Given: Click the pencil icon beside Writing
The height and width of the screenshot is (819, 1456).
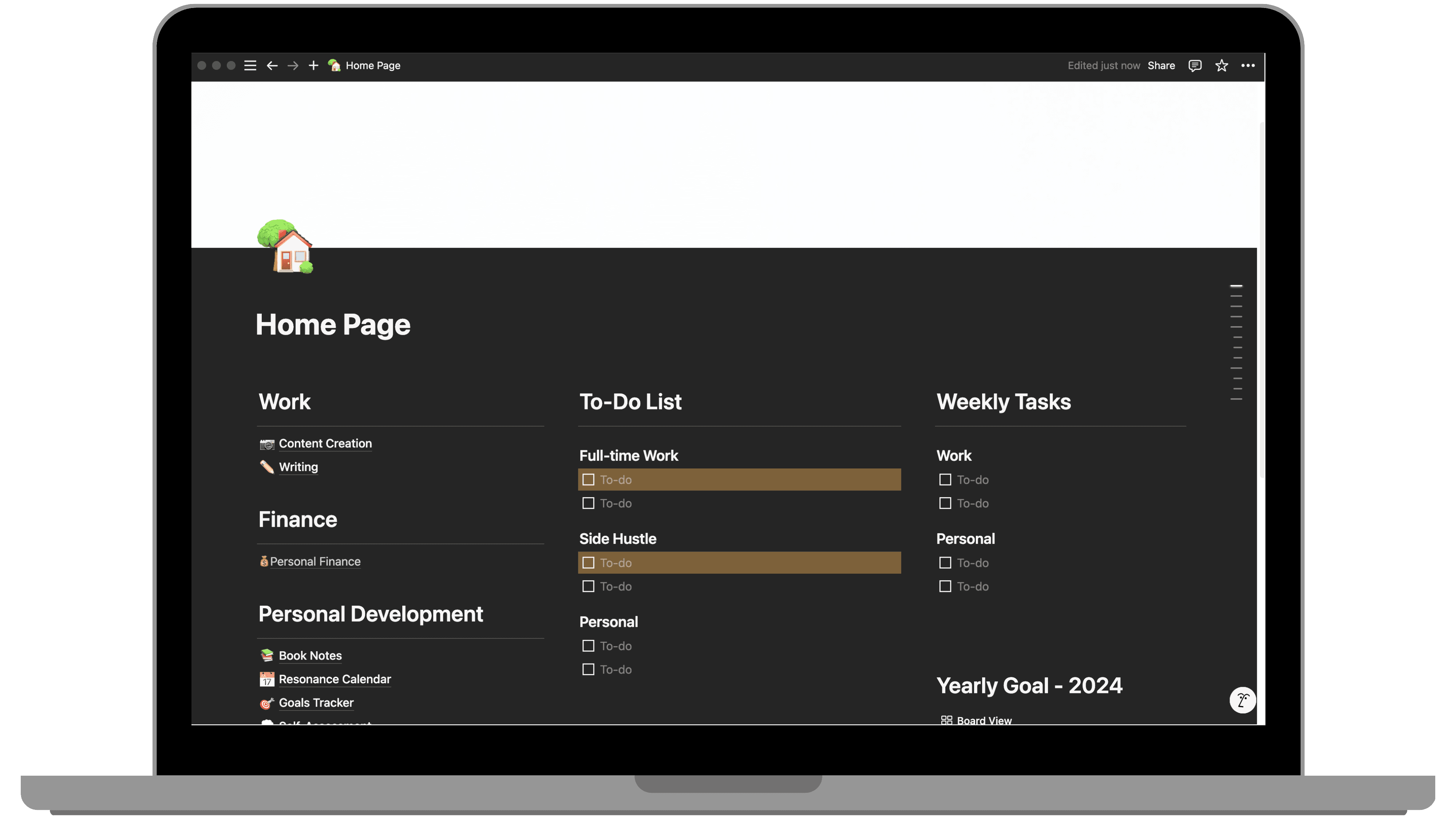Looking at the screenshot, I should [267, 467].
